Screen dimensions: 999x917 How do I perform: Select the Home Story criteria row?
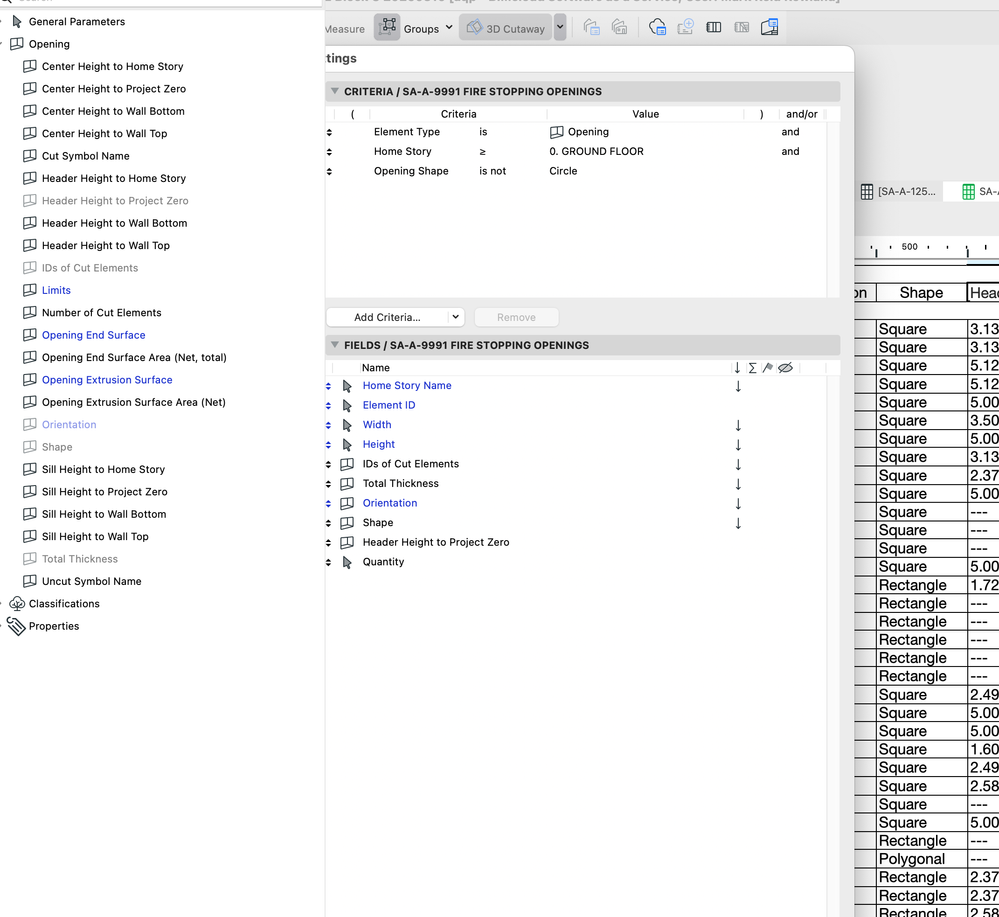pos(576,152)
